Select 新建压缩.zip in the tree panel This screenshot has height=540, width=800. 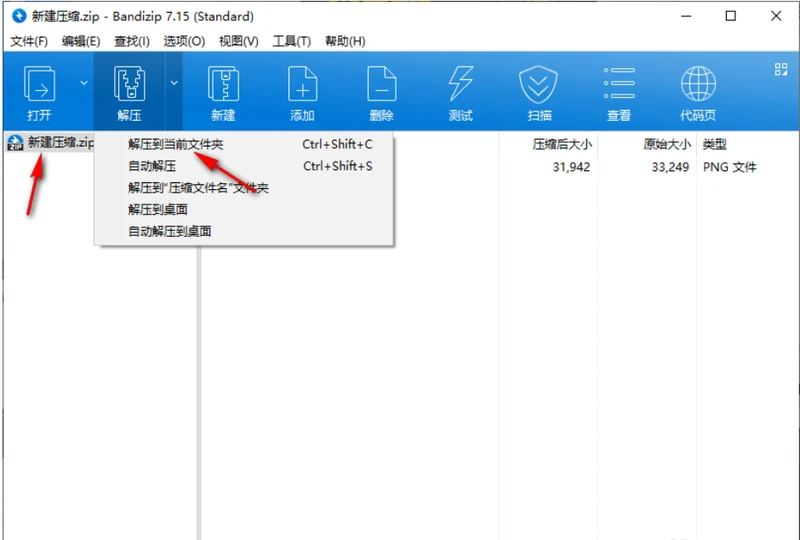click(61, 142)
